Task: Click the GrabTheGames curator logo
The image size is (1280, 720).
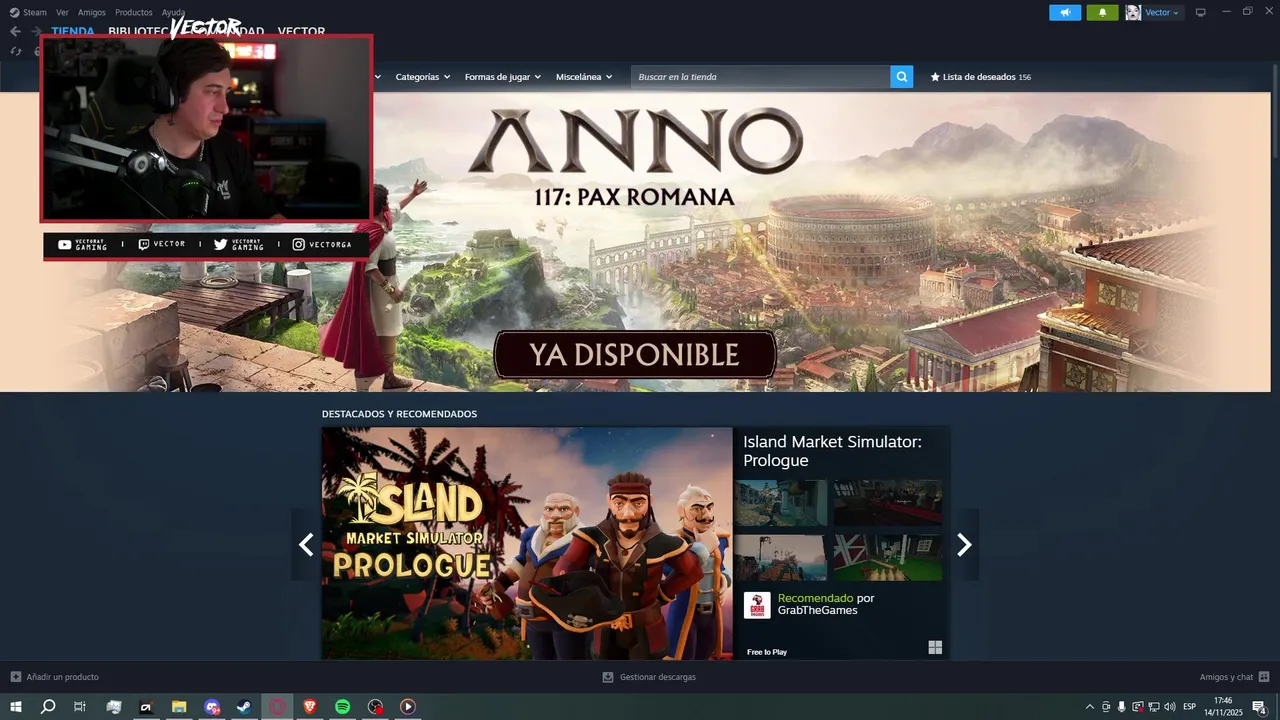Action: coord(757,605)
